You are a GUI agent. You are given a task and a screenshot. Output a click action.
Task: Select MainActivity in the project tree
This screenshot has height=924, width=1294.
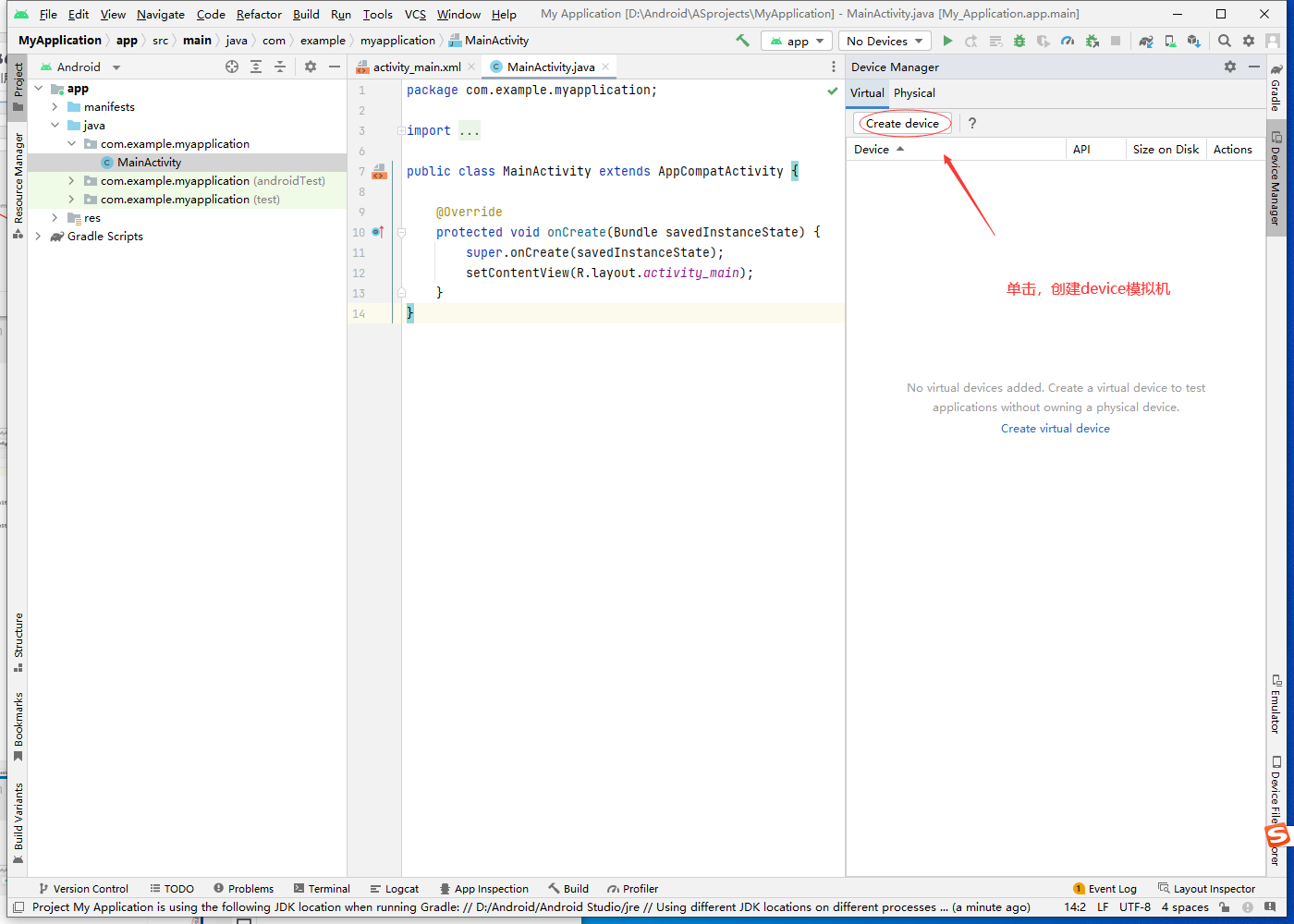click(x=150, y=163)
